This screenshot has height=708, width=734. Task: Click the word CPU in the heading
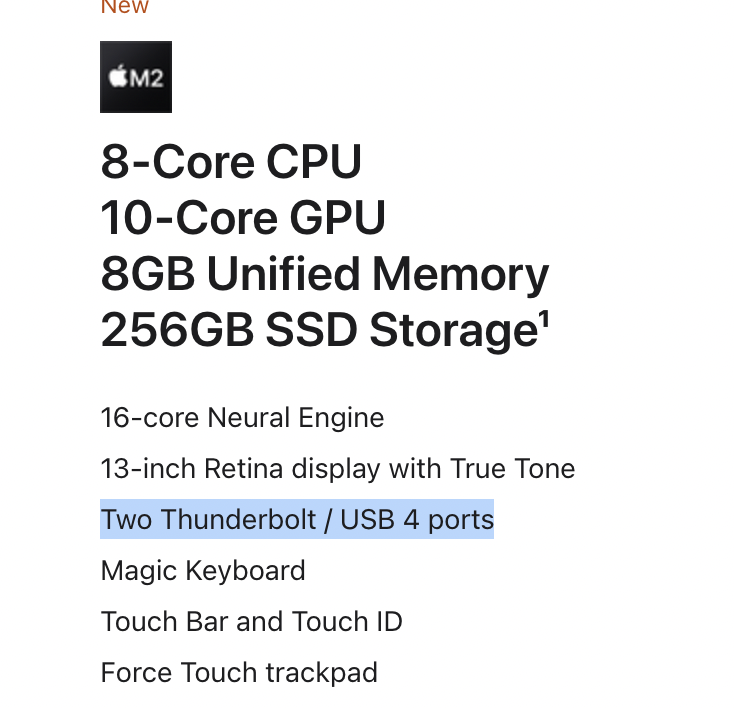click(x=314, y=162)
